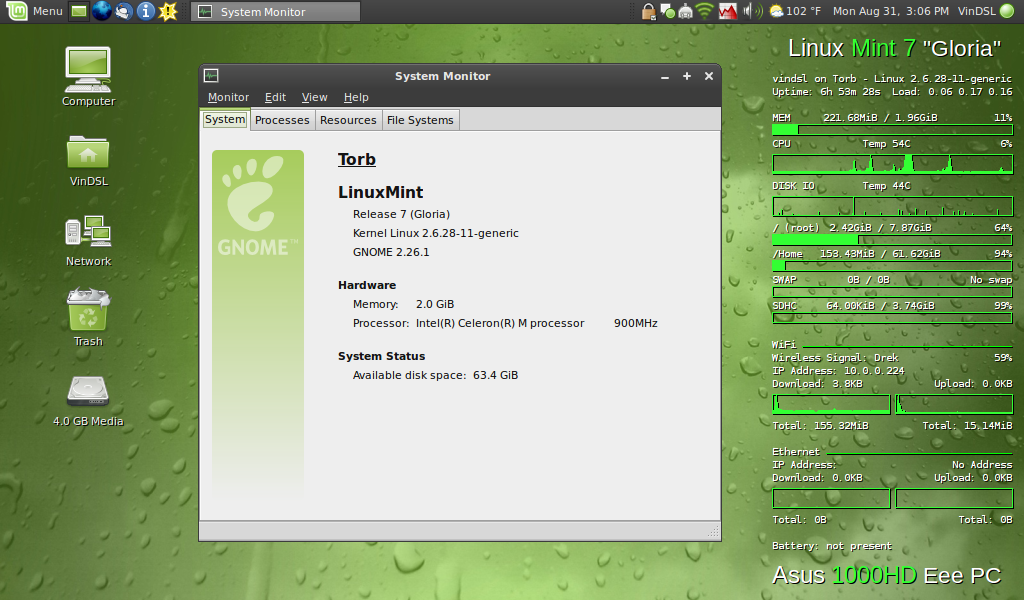This screenshot has height=600, width=1024.
Task: Open the Linux Mint menu logo
Action: tap(16, 10)
